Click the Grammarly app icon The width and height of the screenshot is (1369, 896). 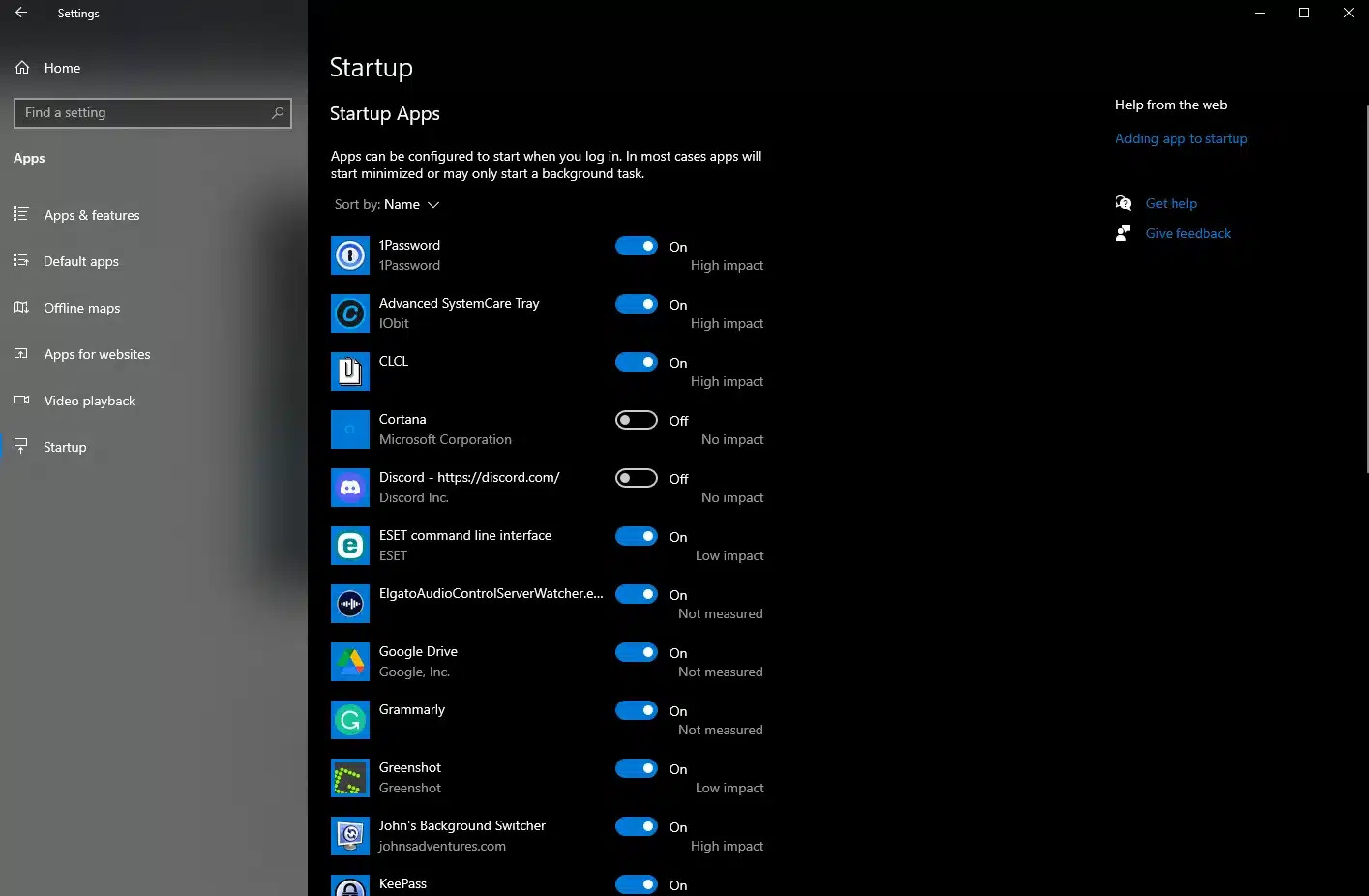click(350, 720)
